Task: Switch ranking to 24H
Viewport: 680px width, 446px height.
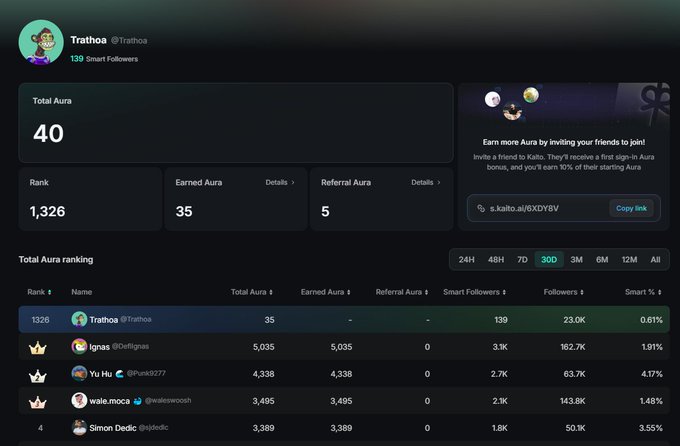Action: (466, 259)
